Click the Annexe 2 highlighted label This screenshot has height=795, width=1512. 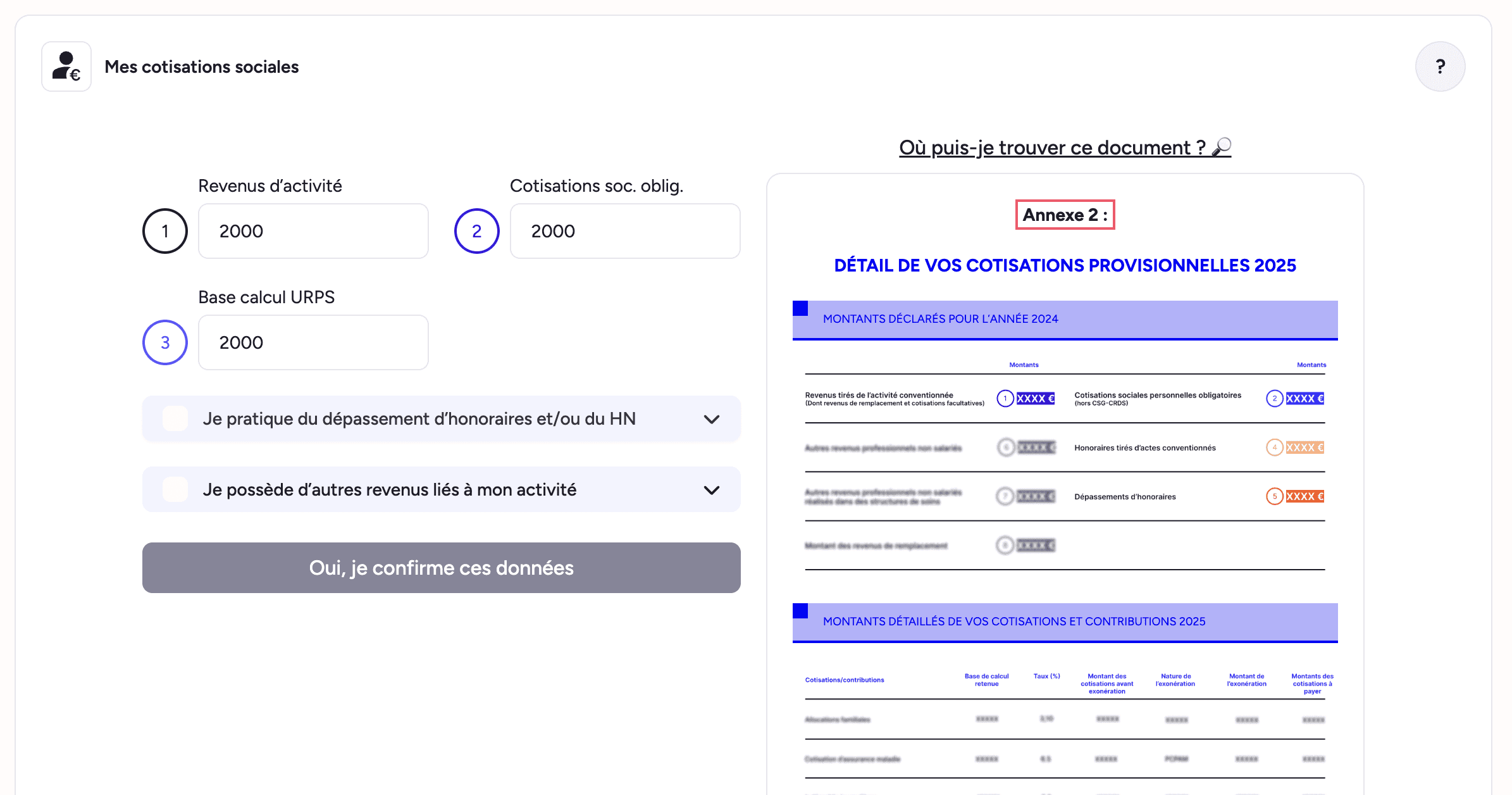tap(1065, 215)
